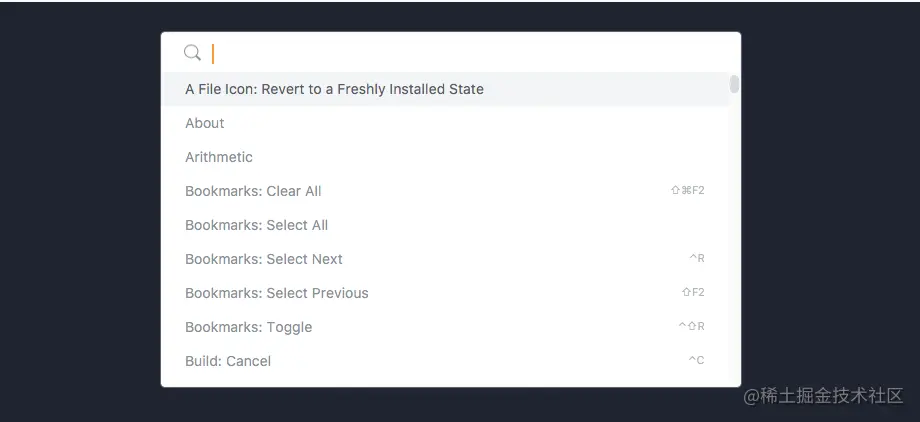Select the About command
The image size is (920, 422).
(205, 123)
